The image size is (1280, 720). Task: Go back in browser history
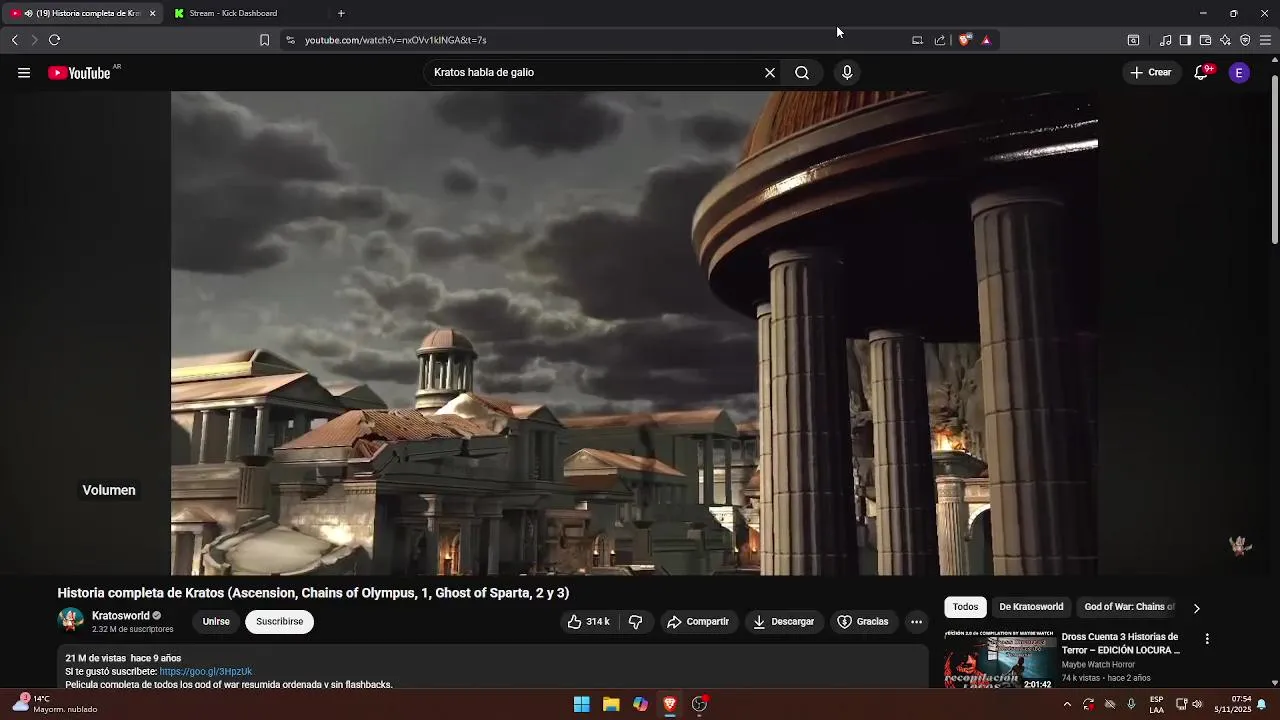tap(14, 40)
